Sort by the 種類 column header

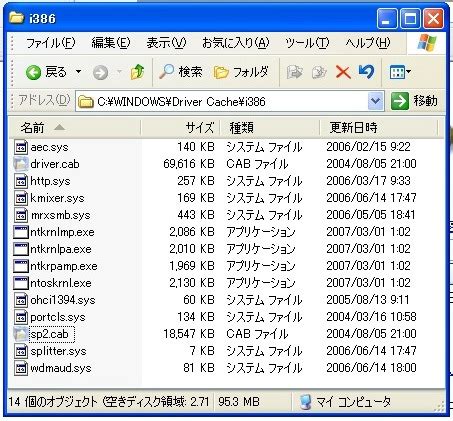click(x=270, y=127)
